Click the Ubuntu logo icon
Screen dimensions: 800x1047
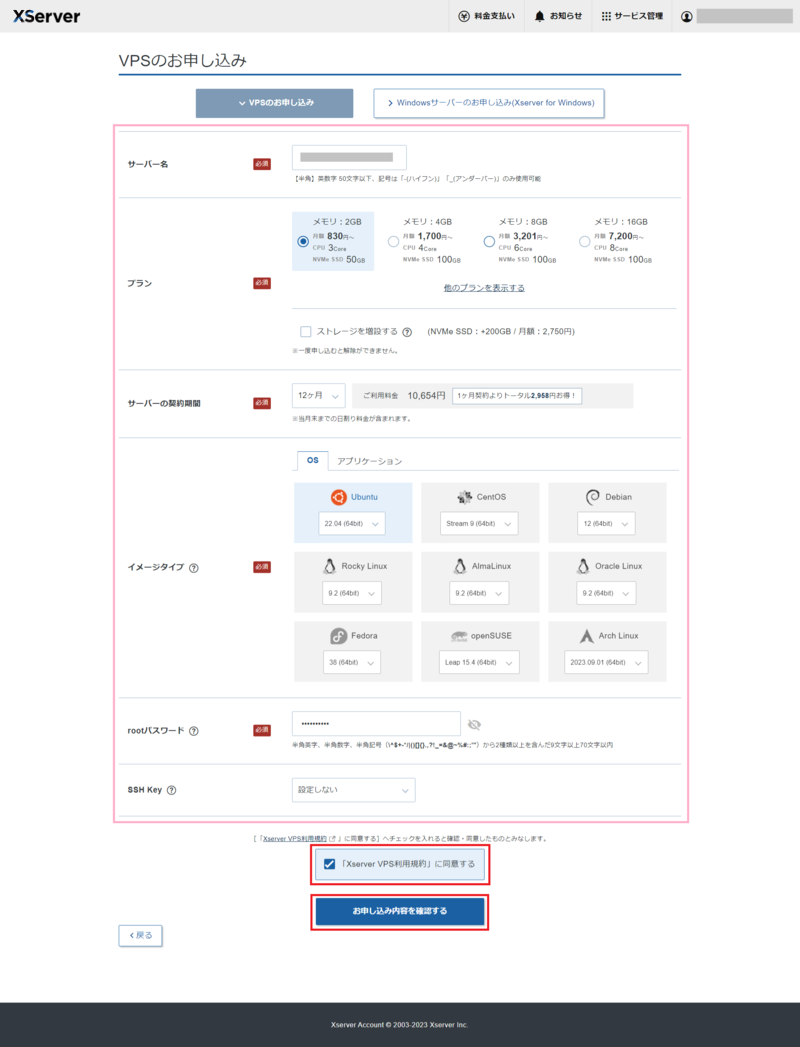(x=339, y=497)
